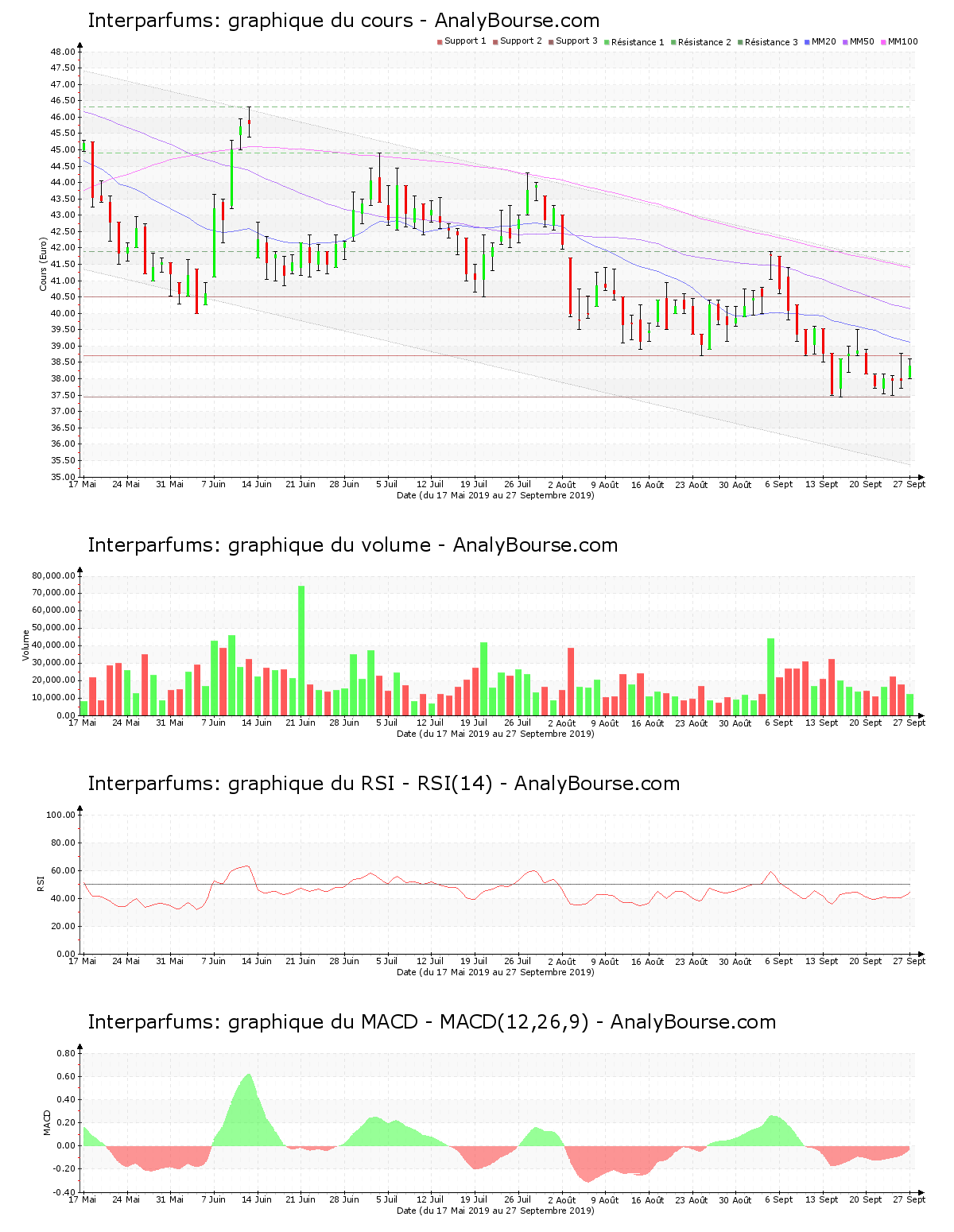Click the 48.00 value on the price axis
Image resolution: width=954 pixels, height=1232 pixels.
pyautogui.click(x=64, y=52)
